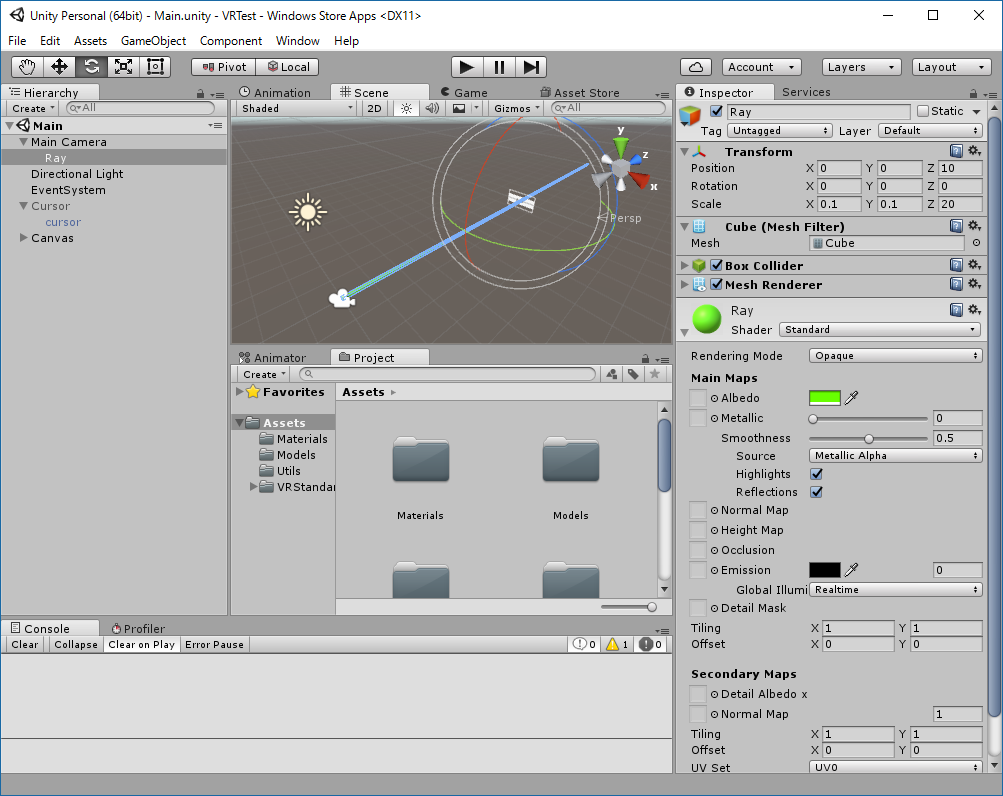Disable the Box Collider checkbox
Screen dimensions: 1003x796
click(716, 265)
